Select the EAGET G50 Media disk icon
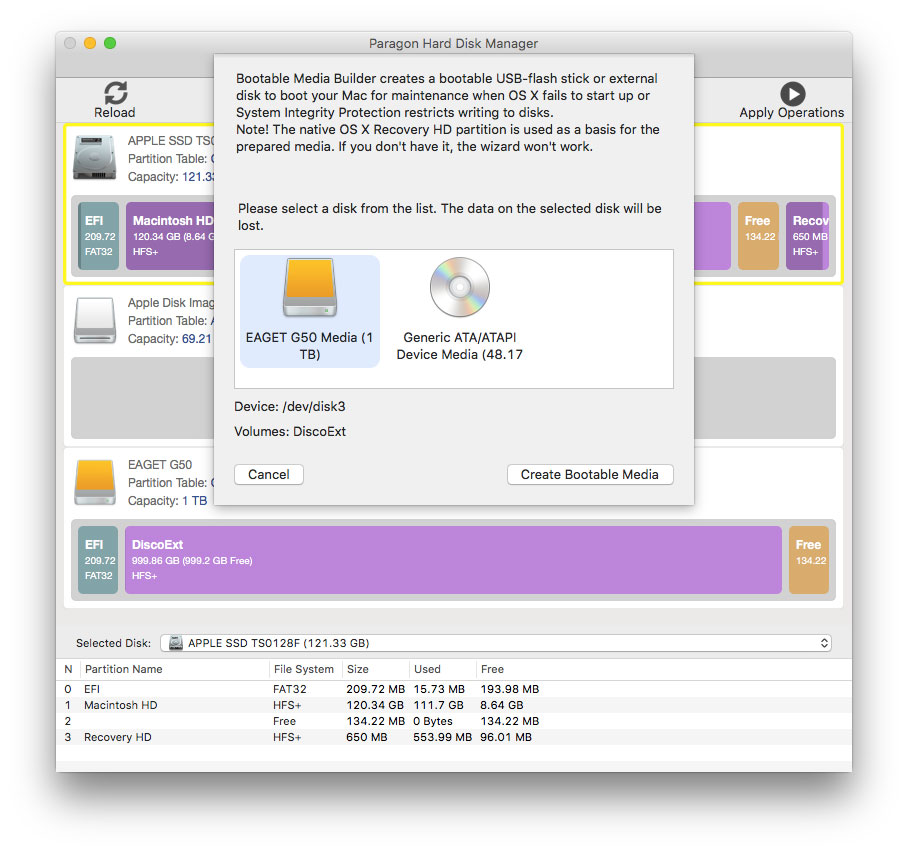 (310, 288)
